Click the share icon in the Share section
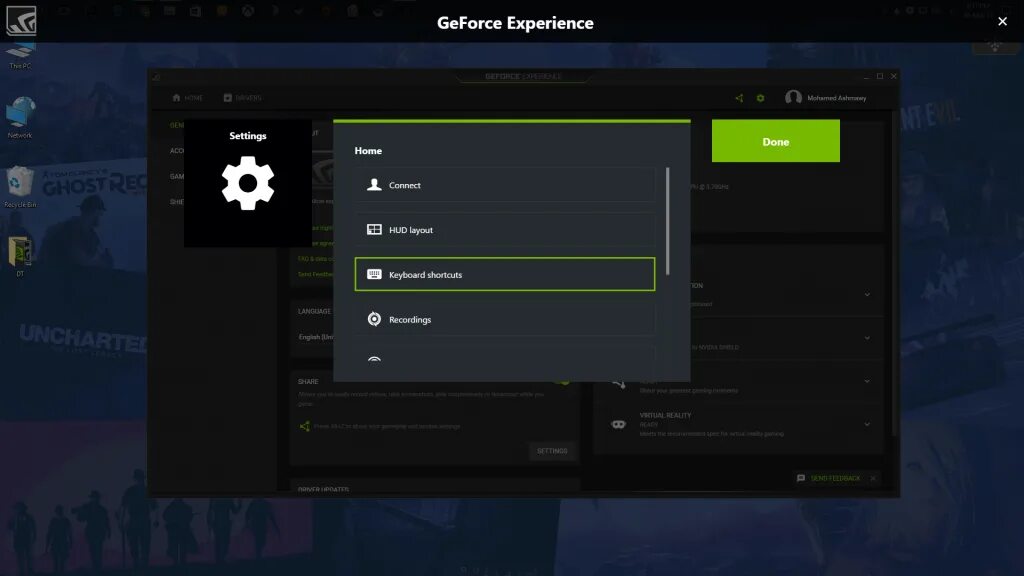Image resolution: width=1024 pixels, height=576 pixels. pyautogui.click(x=304, y=426)
